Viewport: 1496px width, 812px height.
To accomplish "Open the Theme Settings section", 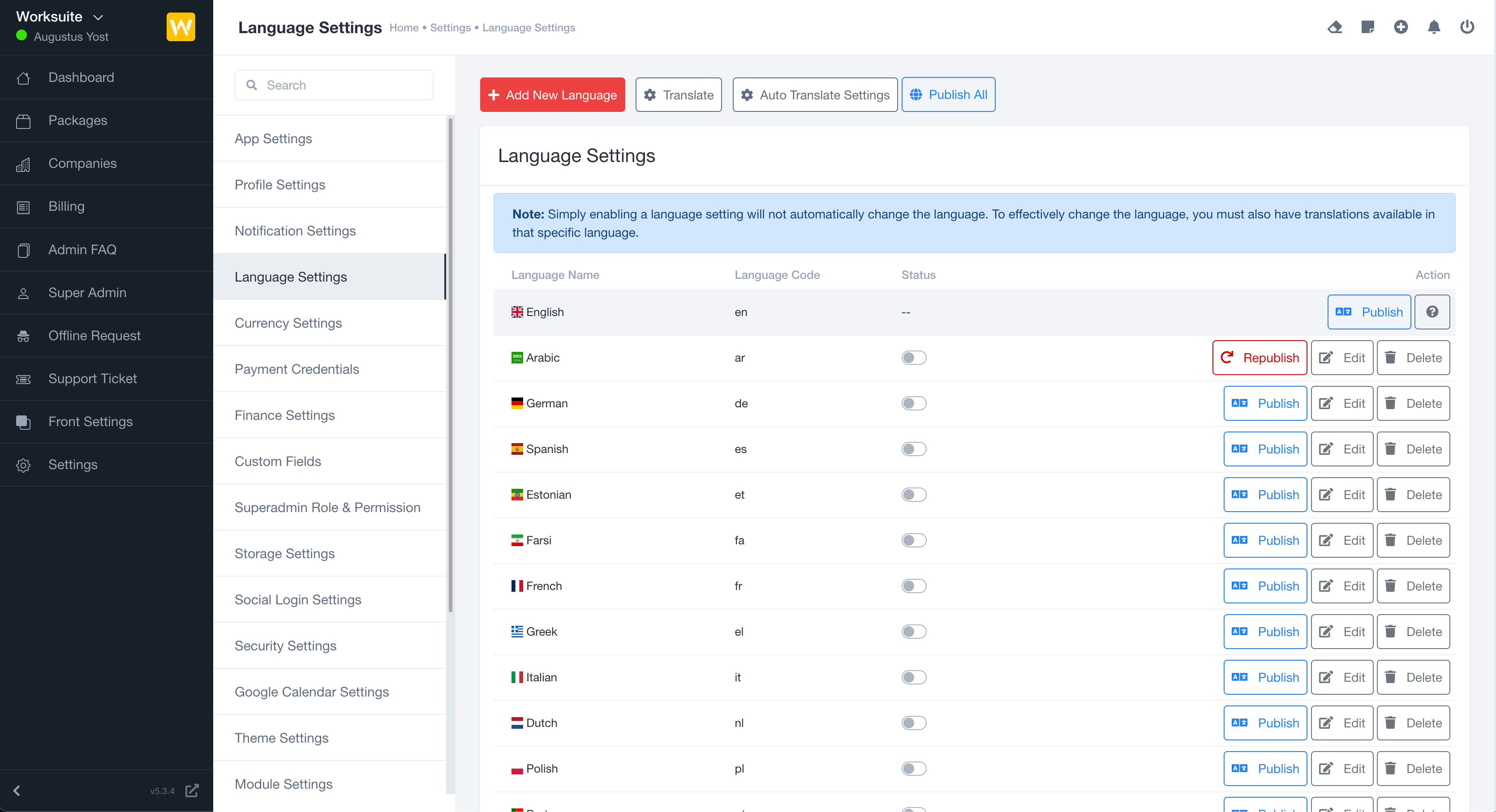I will [281, 738].
